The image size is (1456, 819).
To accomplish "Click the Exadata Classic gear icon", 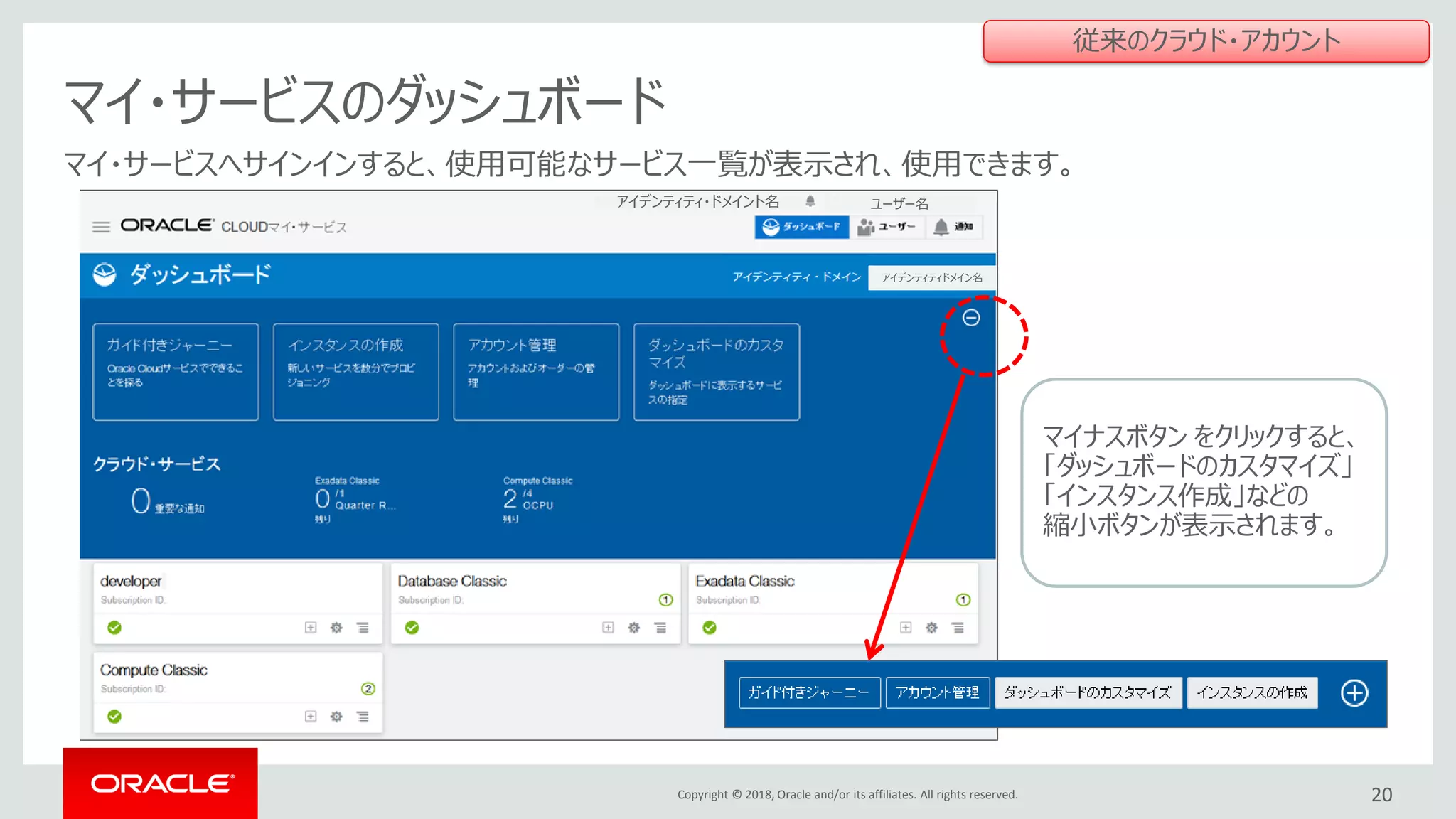I will [x=931, y=627].
